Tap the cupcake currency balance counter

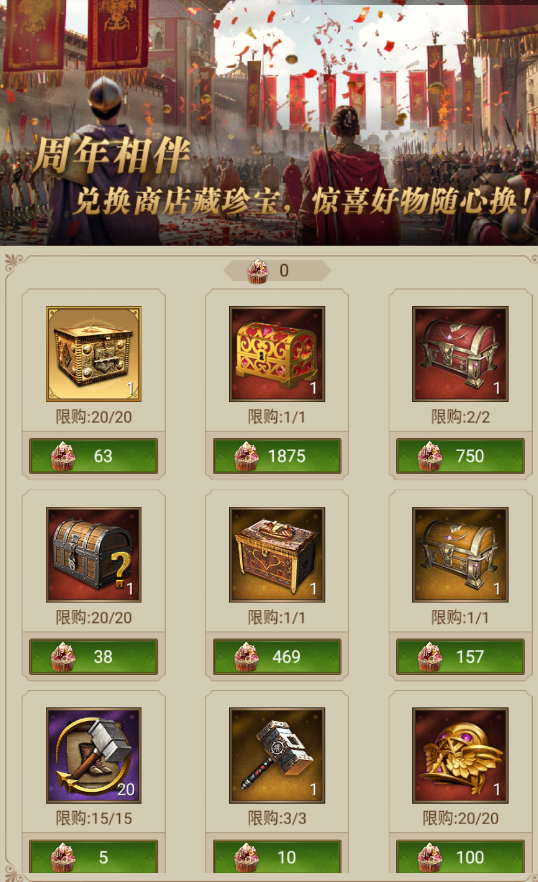tap(277, 271)
